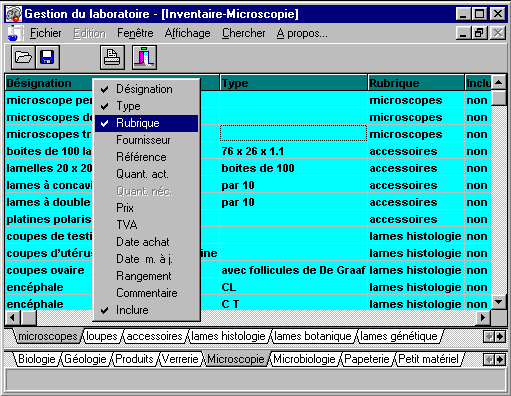This screenshot has height=396, width=511.
Task: Select the 'coupes ovaire' row
Action: click(x=248, y=270)
